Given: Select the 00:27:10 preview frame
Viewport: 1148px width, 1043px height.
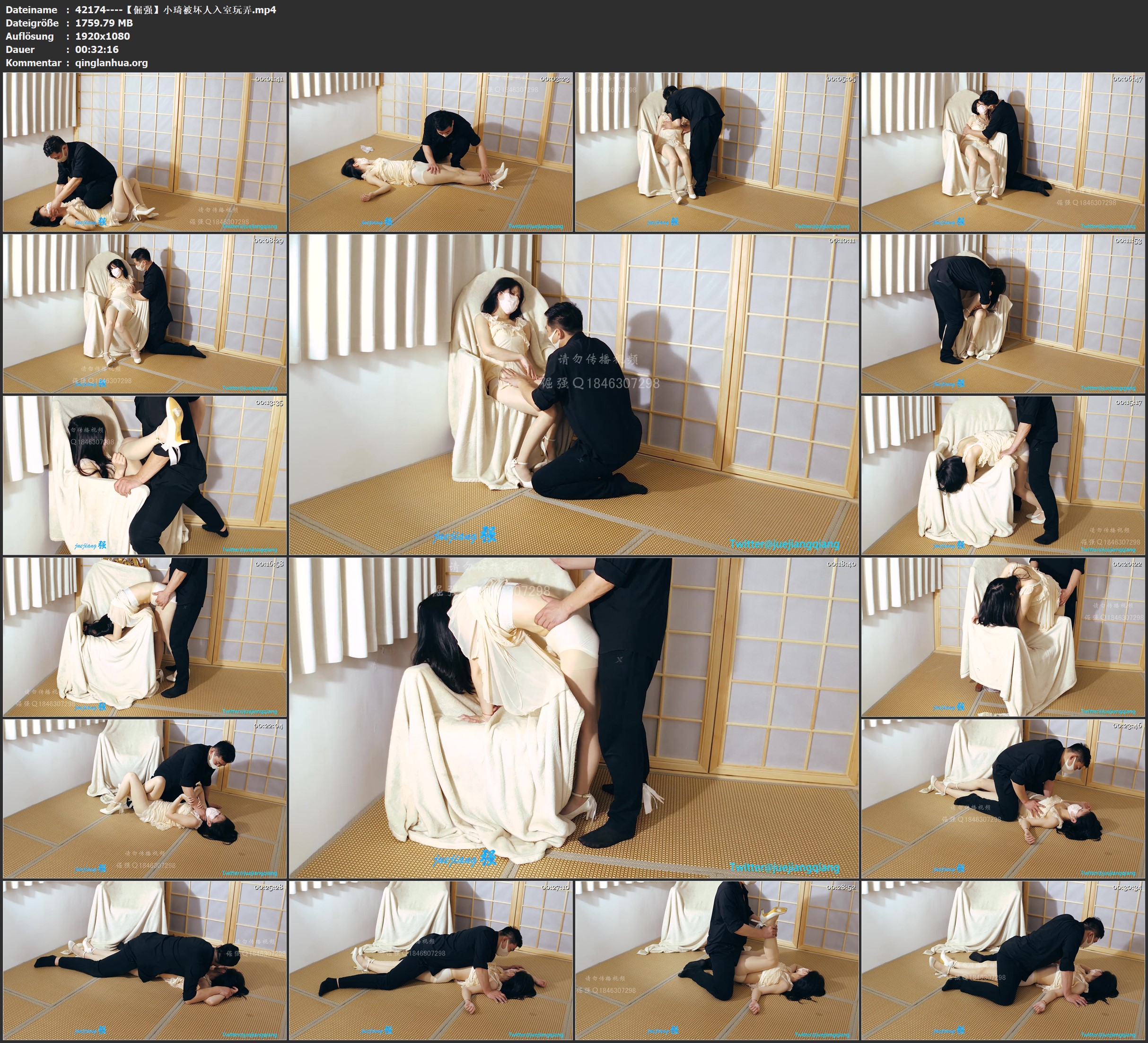Looking at the screenshot, I should click(x=431, y=960).
